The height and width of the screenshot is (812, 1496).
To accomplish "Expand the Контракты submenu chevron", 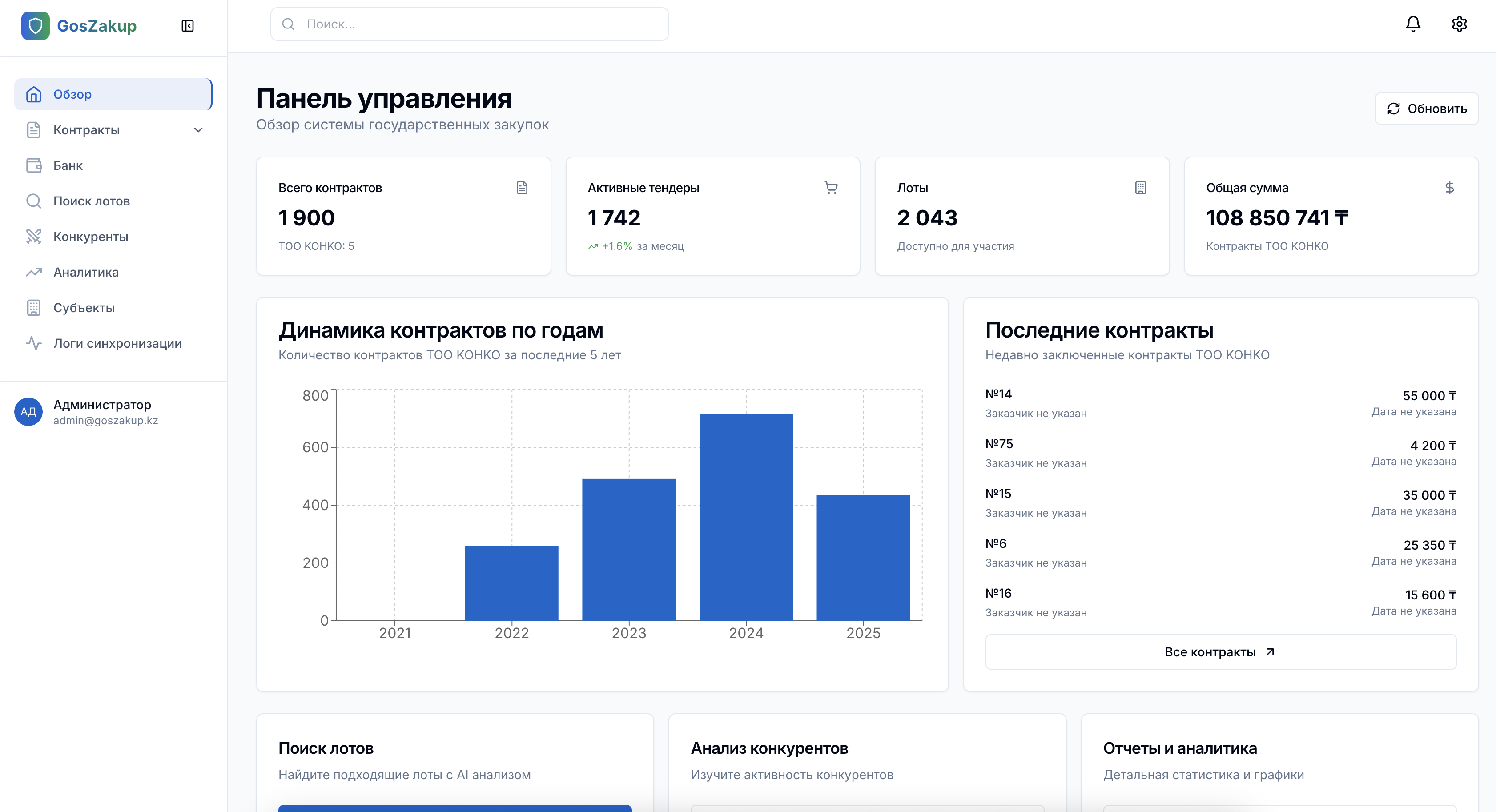I will coord(198,130).
